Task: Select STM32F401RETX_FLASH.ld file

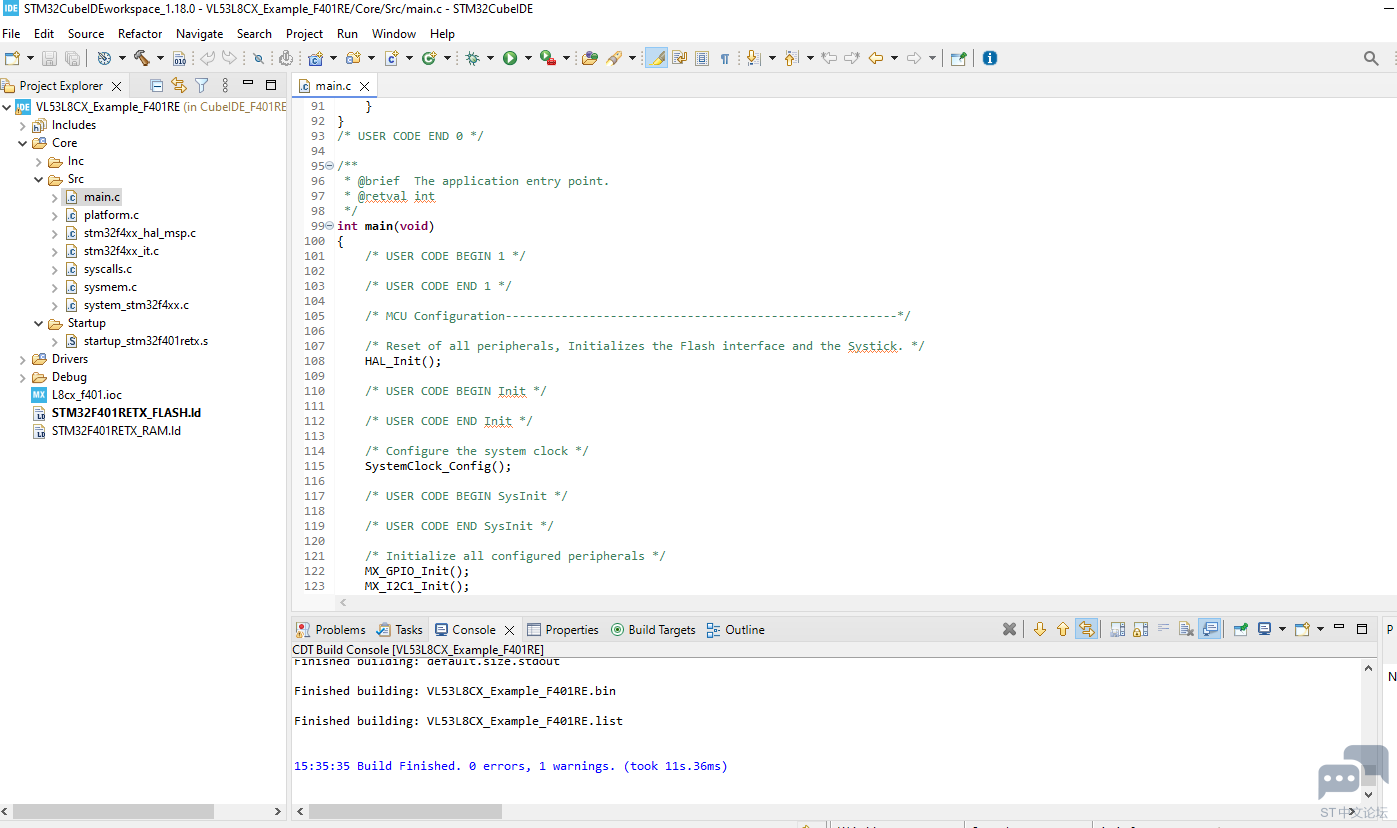Action: coord(126,413)
